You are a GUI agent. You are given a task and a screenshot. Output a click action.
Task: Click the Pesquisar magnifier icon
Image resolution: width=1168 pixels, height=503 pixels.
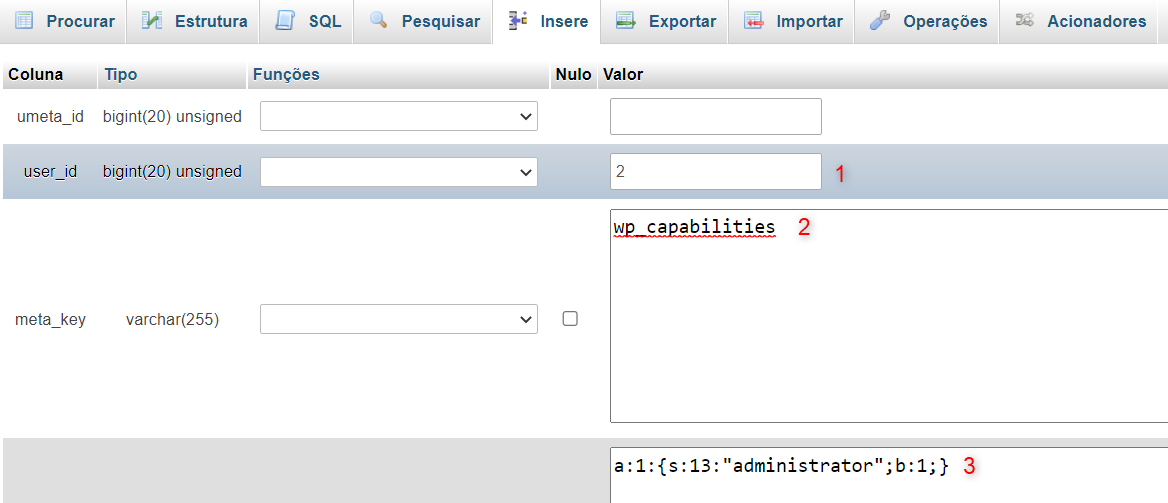pos(379,21)
